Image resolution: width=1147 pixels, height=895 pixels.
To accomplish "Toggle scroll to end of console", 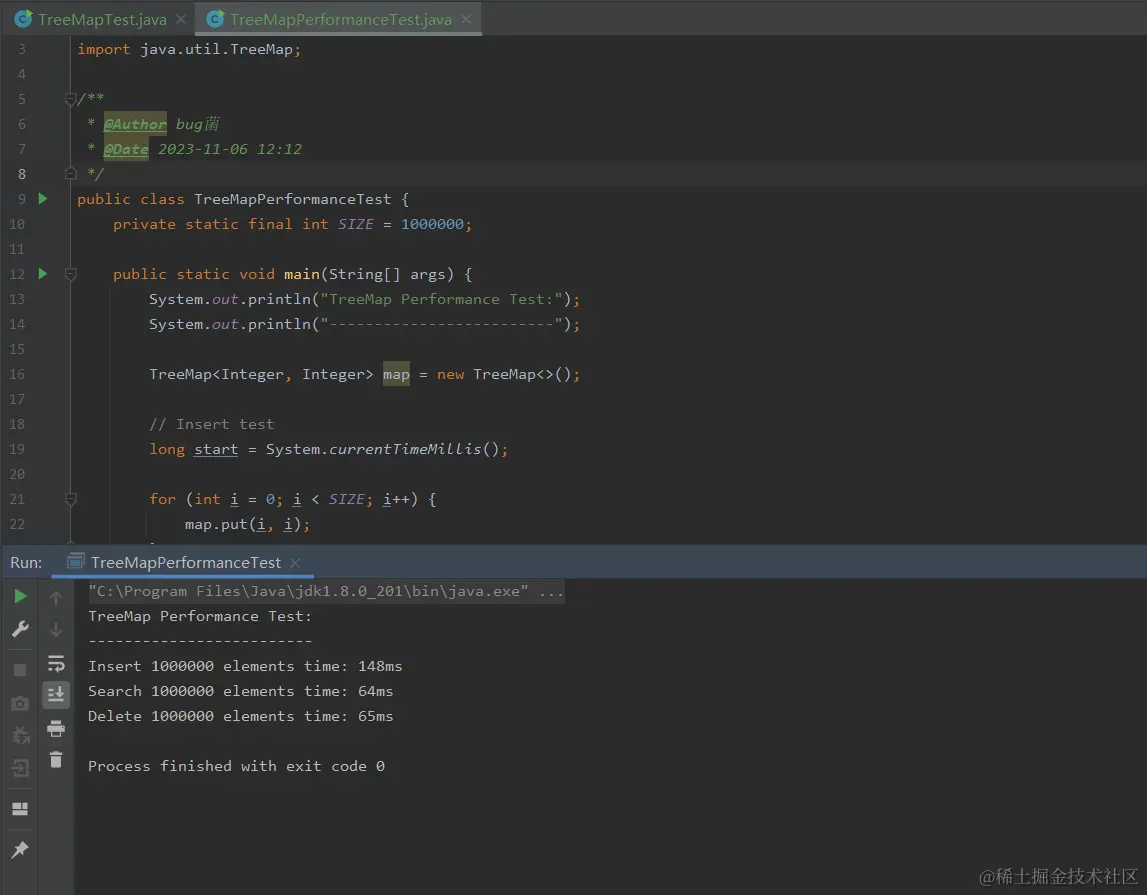I will (56, 695).
